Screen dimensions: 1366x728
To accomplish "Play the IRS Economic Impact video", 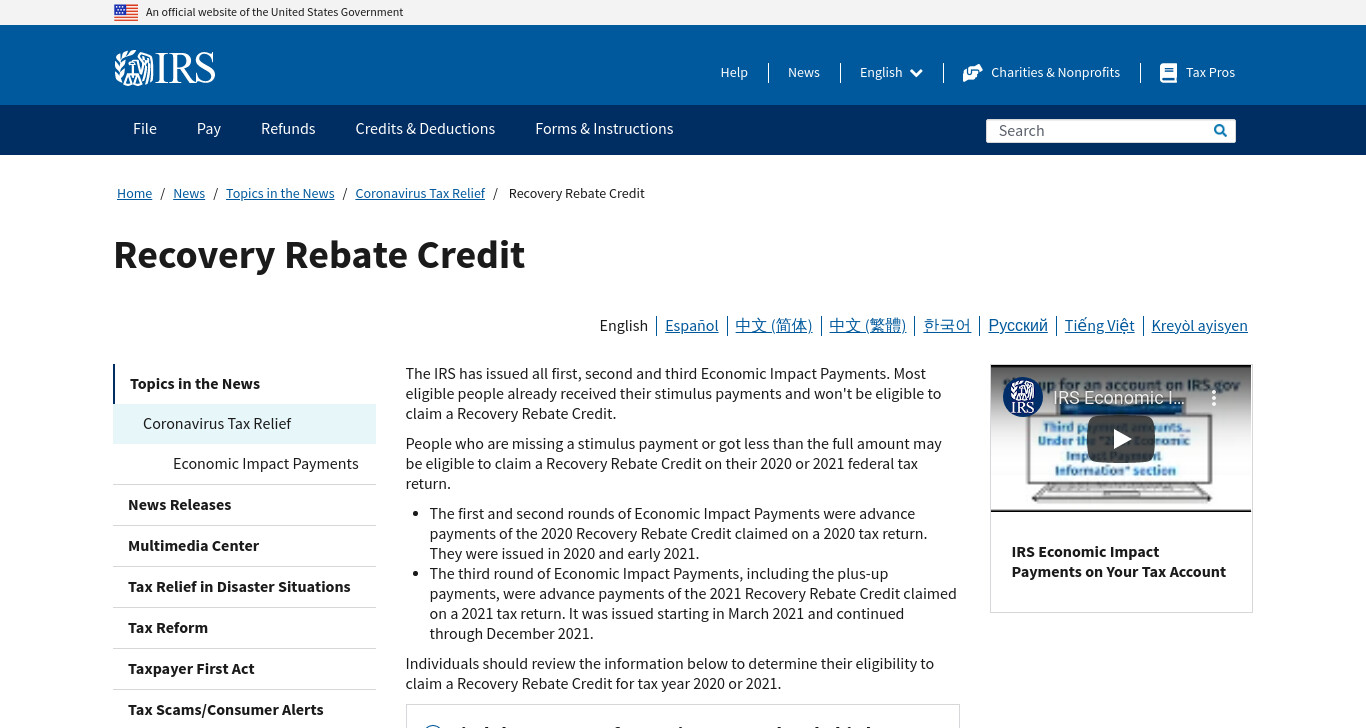I will [1121, 438].
